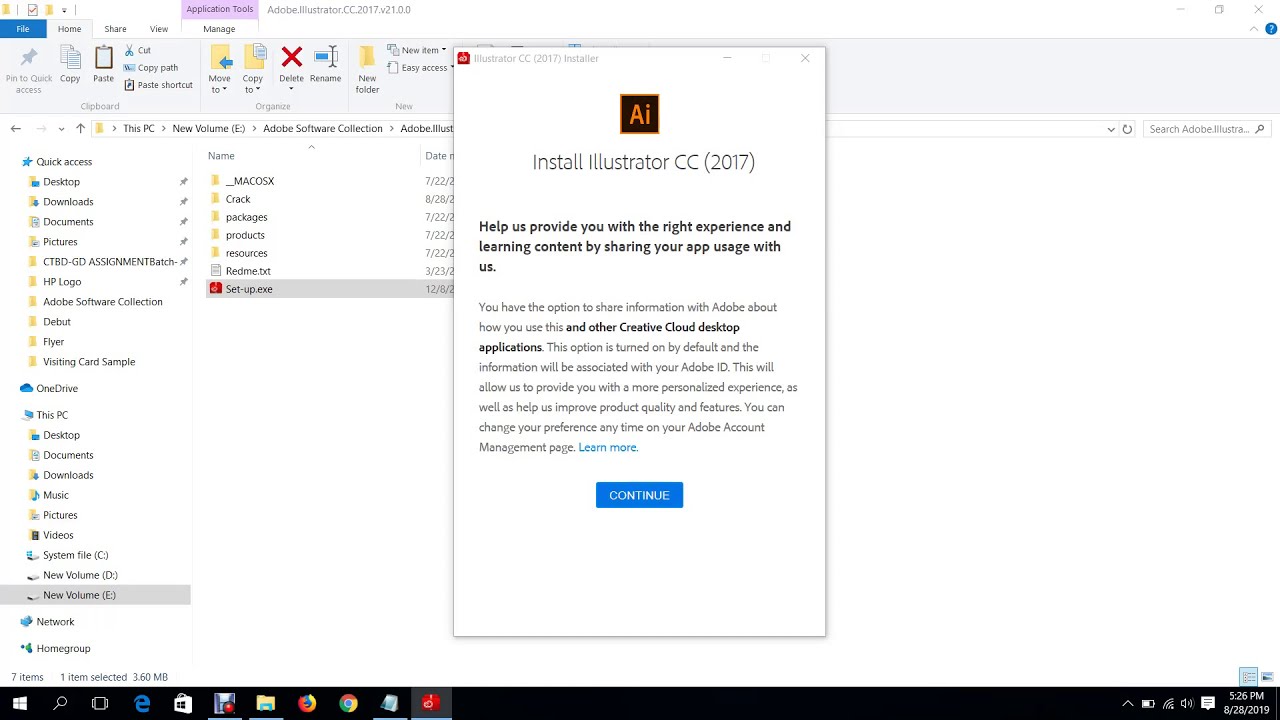Open Visiting Card Sample in the sidebar

[89, 362]
